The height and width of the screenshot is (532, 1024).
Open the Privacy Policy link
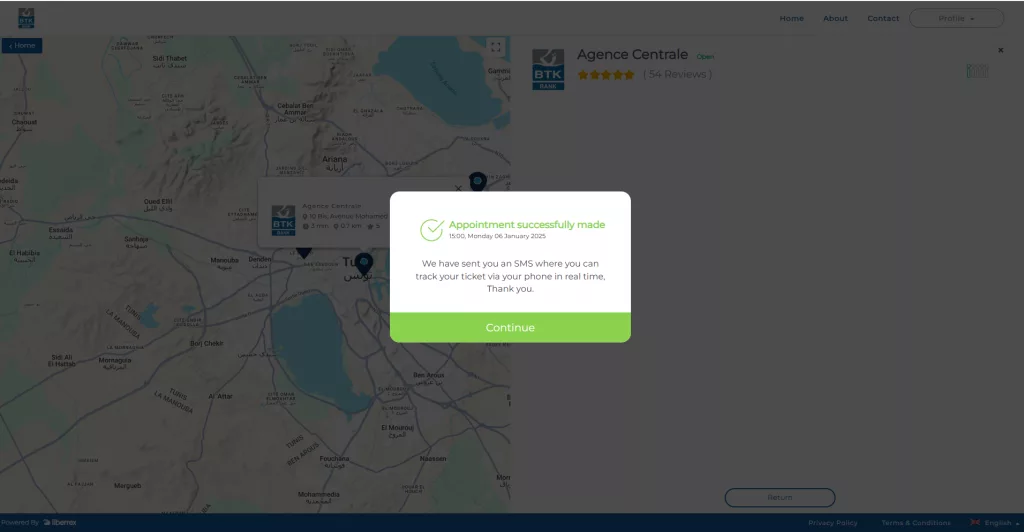pos(833,523)
